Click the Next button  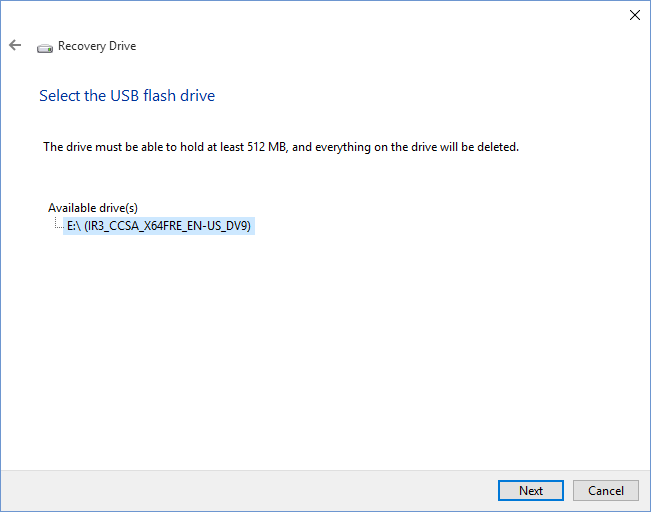[530, 490]
